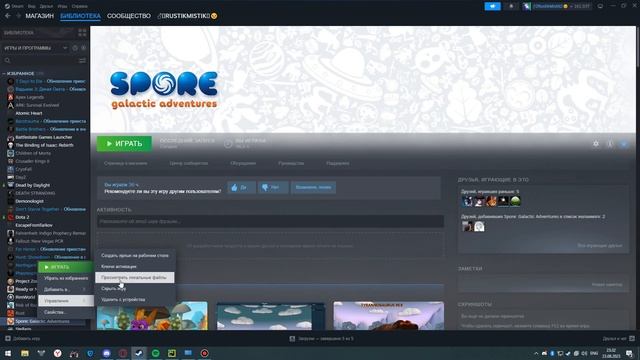The image size is (640, 360).
Task: Select Battlestate Games Launcher entry
Action: 43,137
